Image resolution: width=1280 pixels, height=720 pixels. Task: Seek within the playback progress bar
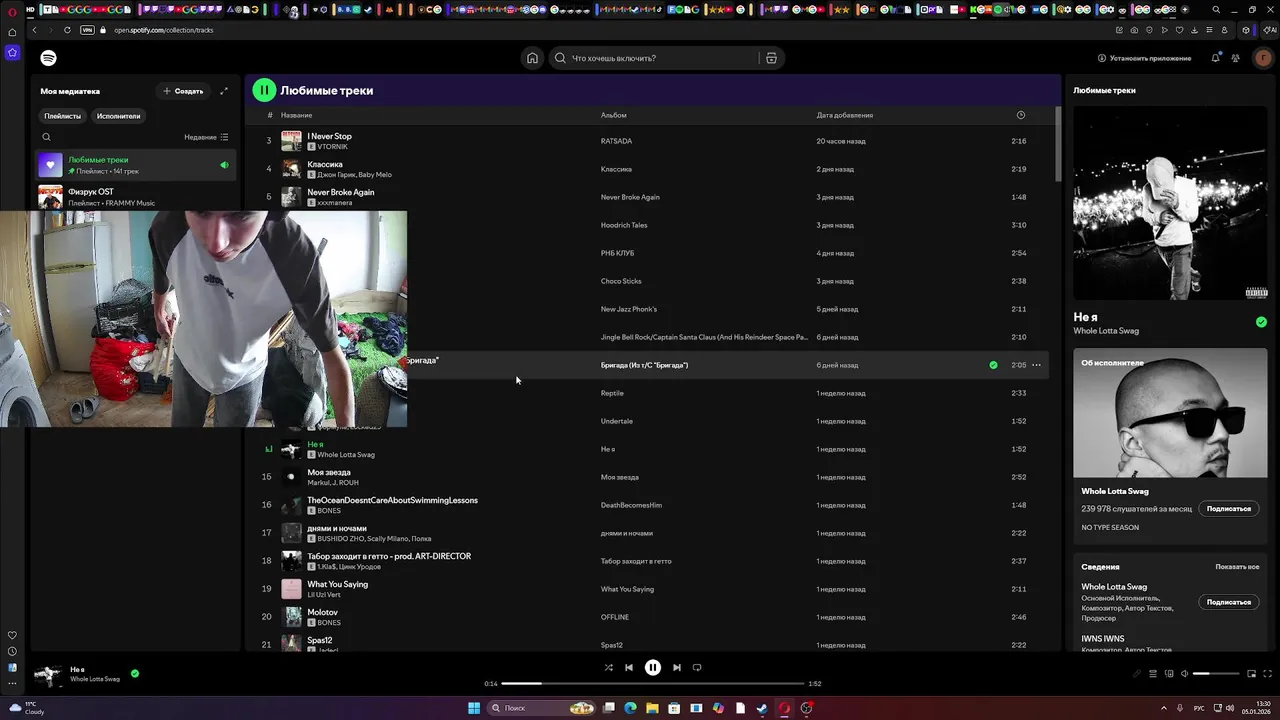coord(652,684)
